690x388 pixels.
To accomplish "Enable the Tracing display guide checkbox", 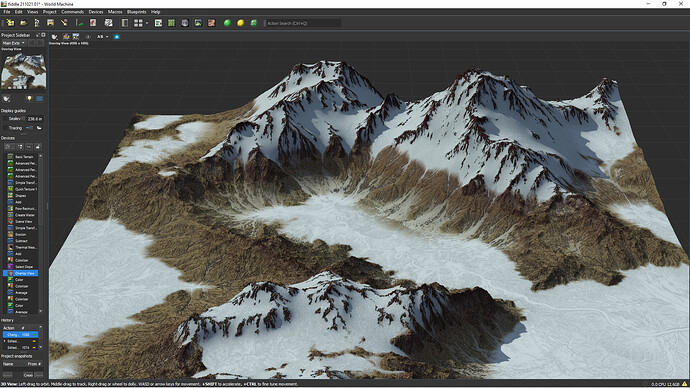I will (5, 128).
